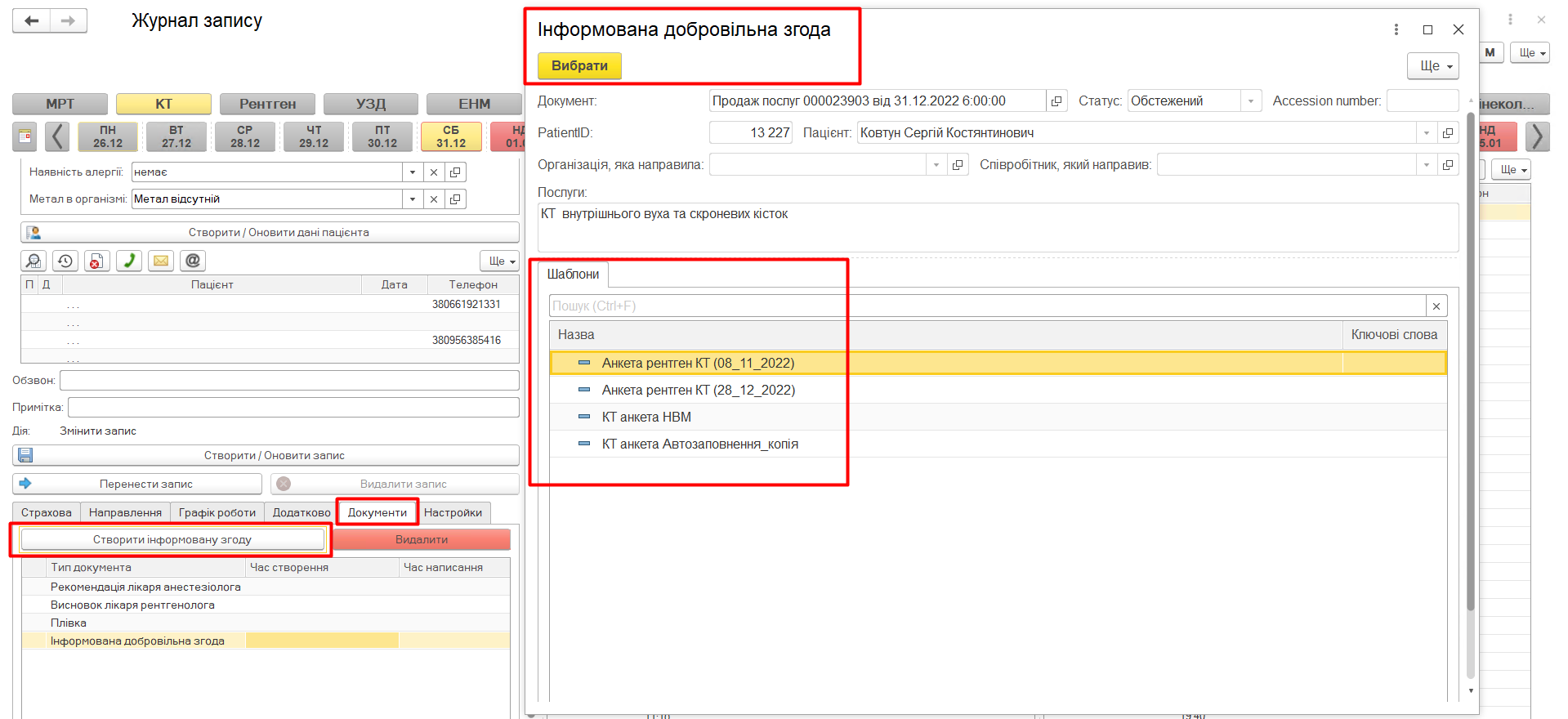Open the calendar icon left of weekdays
Viewport: 1568px width, 719px height.
[25, 136]
